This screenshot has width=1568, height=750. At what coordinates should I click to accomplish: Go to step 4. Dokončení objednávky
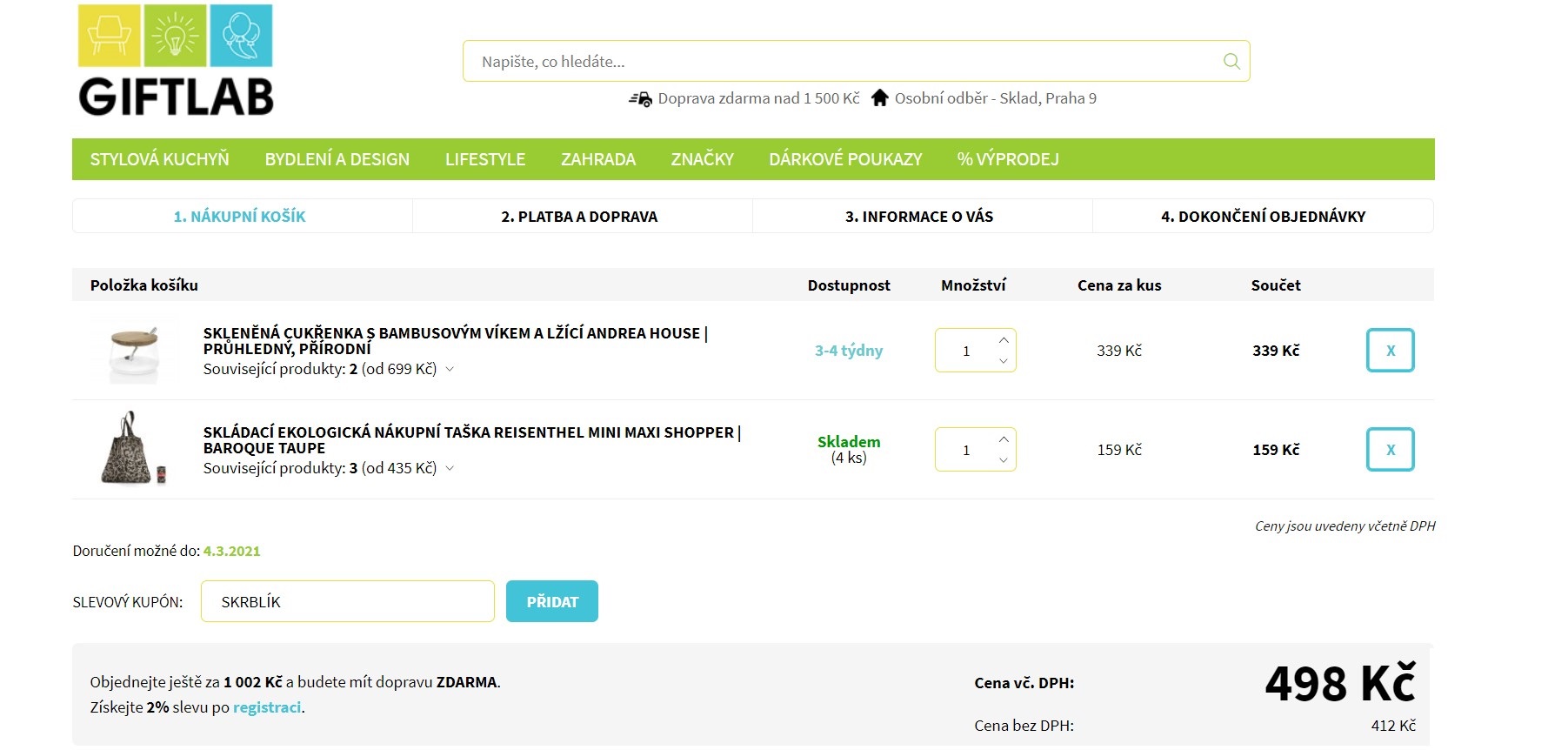pos(1263,216)
